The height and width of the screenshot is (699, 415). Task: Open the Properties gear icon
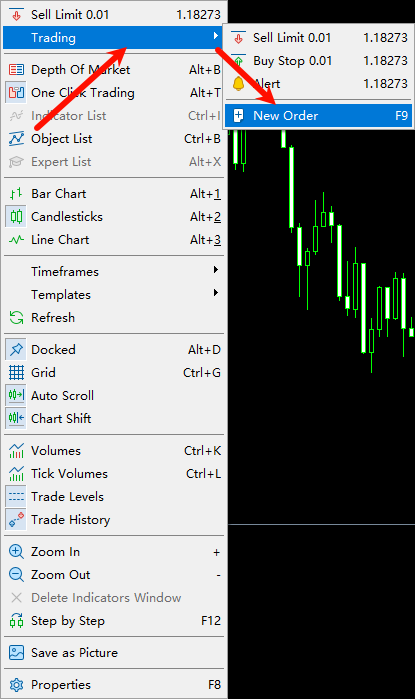[16, 685]
